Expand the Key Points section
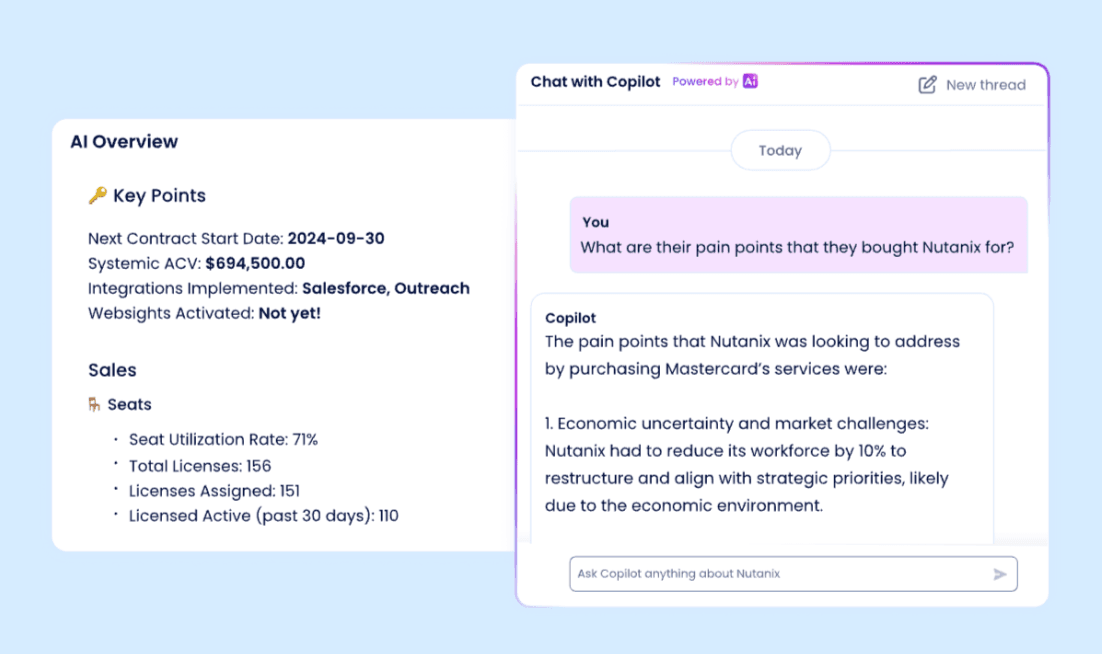The image size is (1102, 654). [x=157, y=195]
